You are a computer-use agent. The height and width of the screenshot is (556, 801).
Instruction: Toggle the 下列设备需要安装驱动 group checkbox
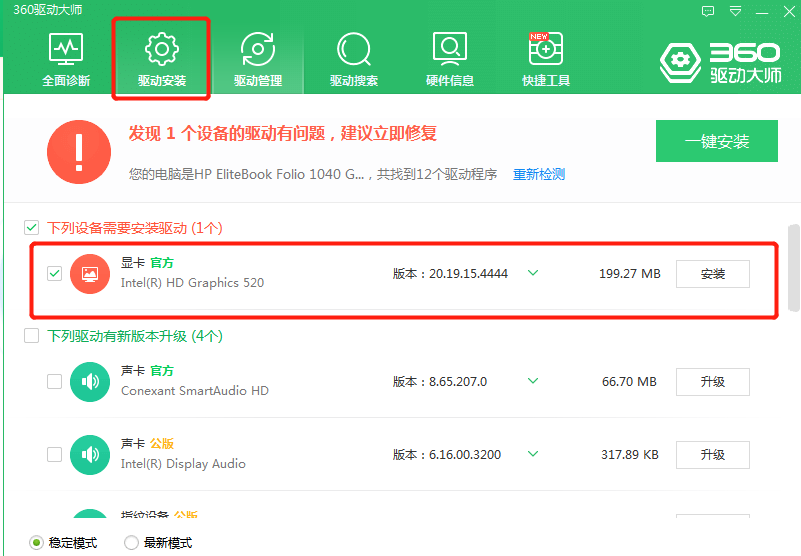pos(32,227)
